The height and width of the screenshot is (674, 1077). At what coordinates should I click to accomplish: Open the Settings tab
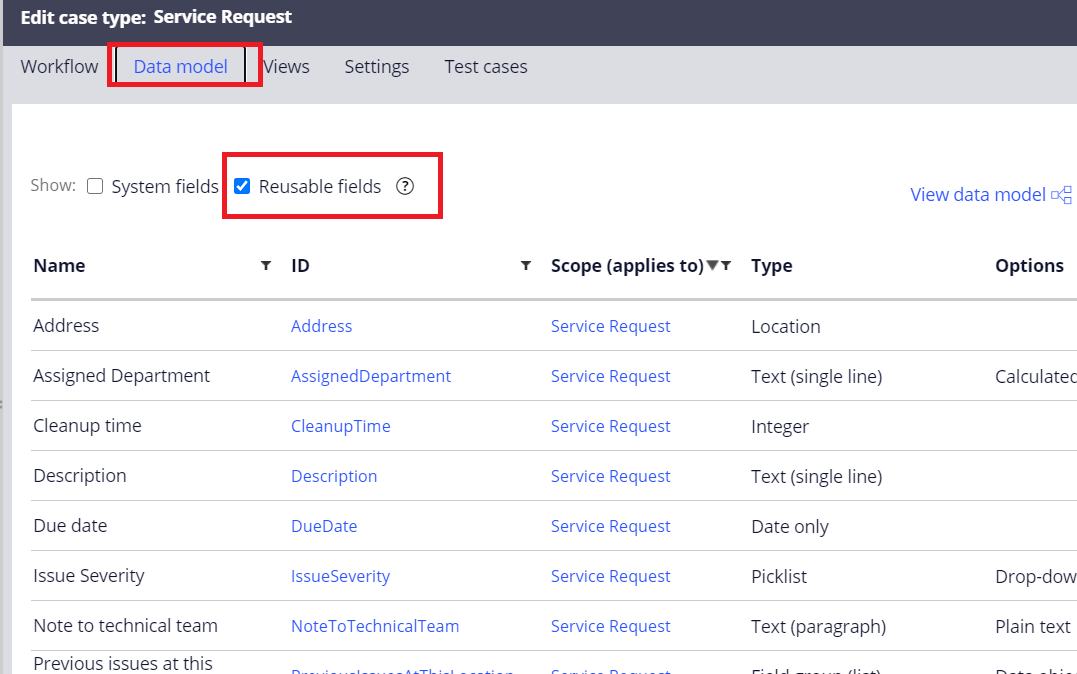[x=376, y=66]
